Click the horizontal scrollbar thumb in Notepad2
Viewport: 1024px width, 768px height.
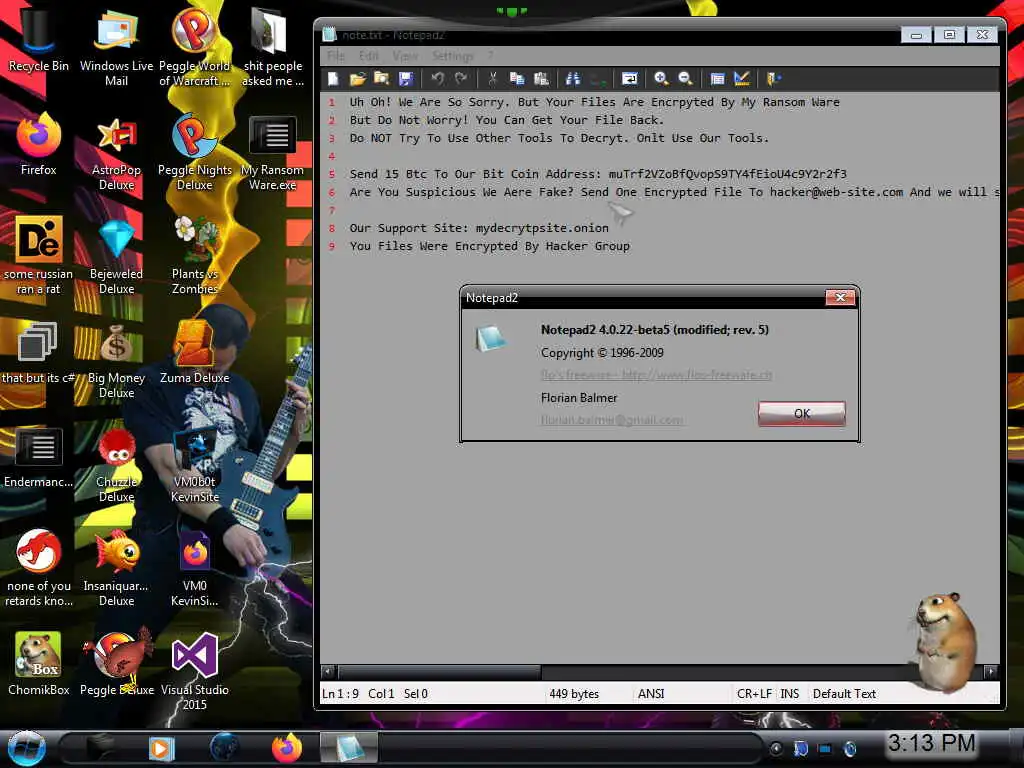point(439,671)
